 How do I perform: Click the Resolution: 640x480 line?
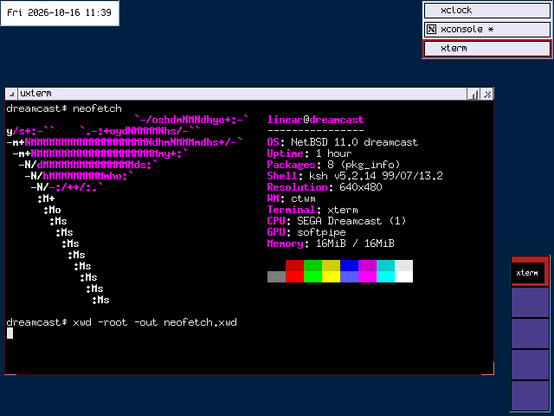324,187
